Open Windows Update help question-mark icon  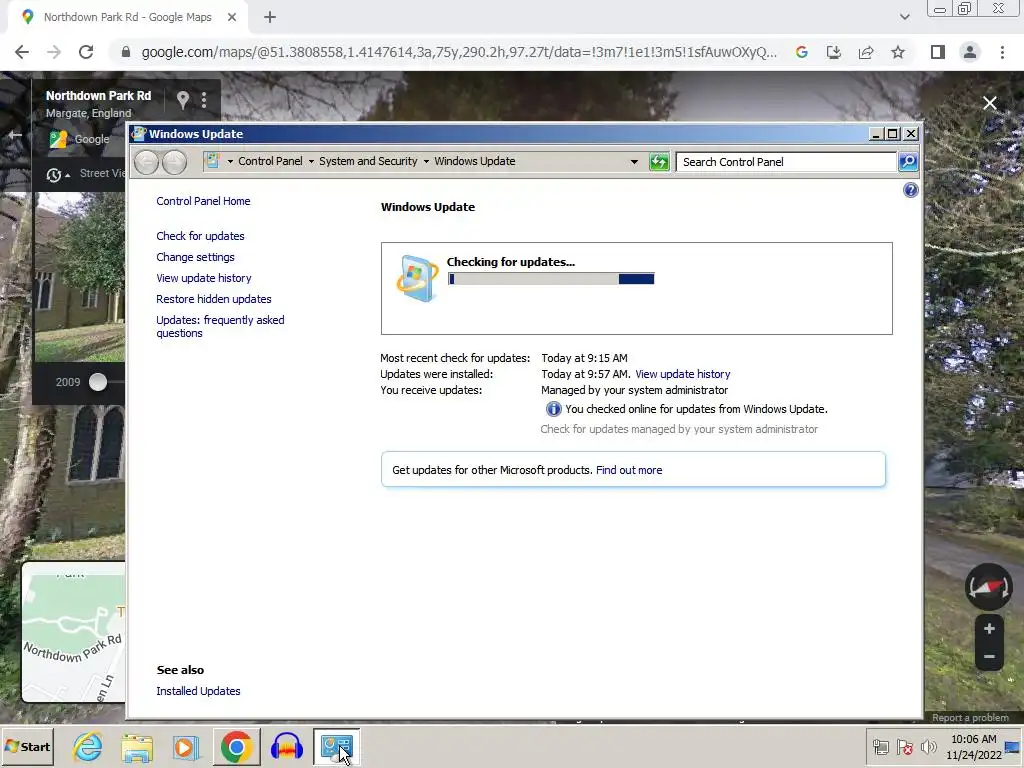pos(910,190)
